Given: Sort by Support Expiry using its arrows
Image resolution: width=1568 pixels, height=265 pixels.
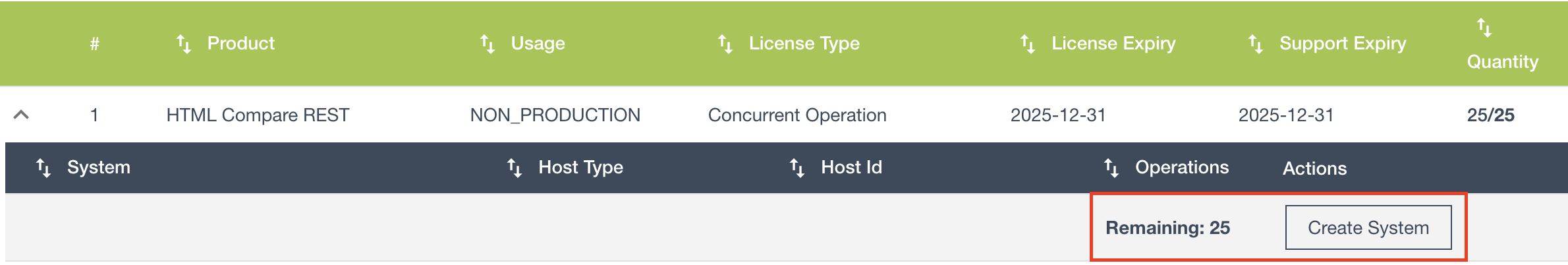Looking at the screenshot, I should coord(1255,44).
